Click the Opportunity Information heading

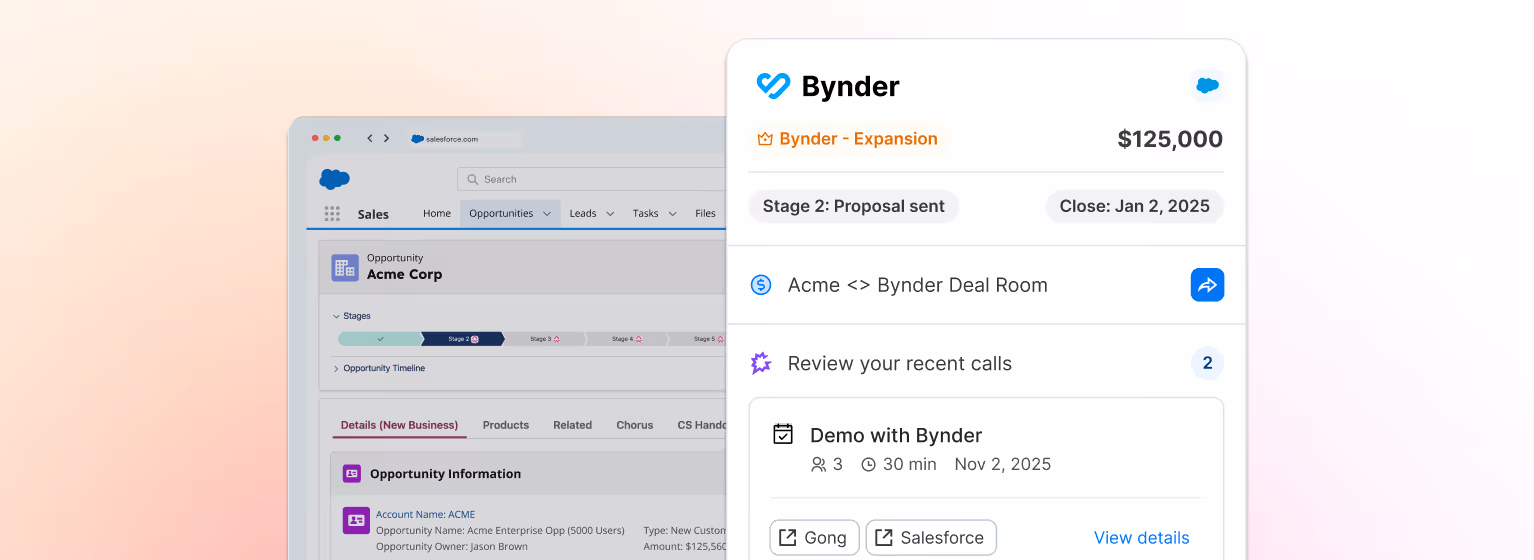446,474
